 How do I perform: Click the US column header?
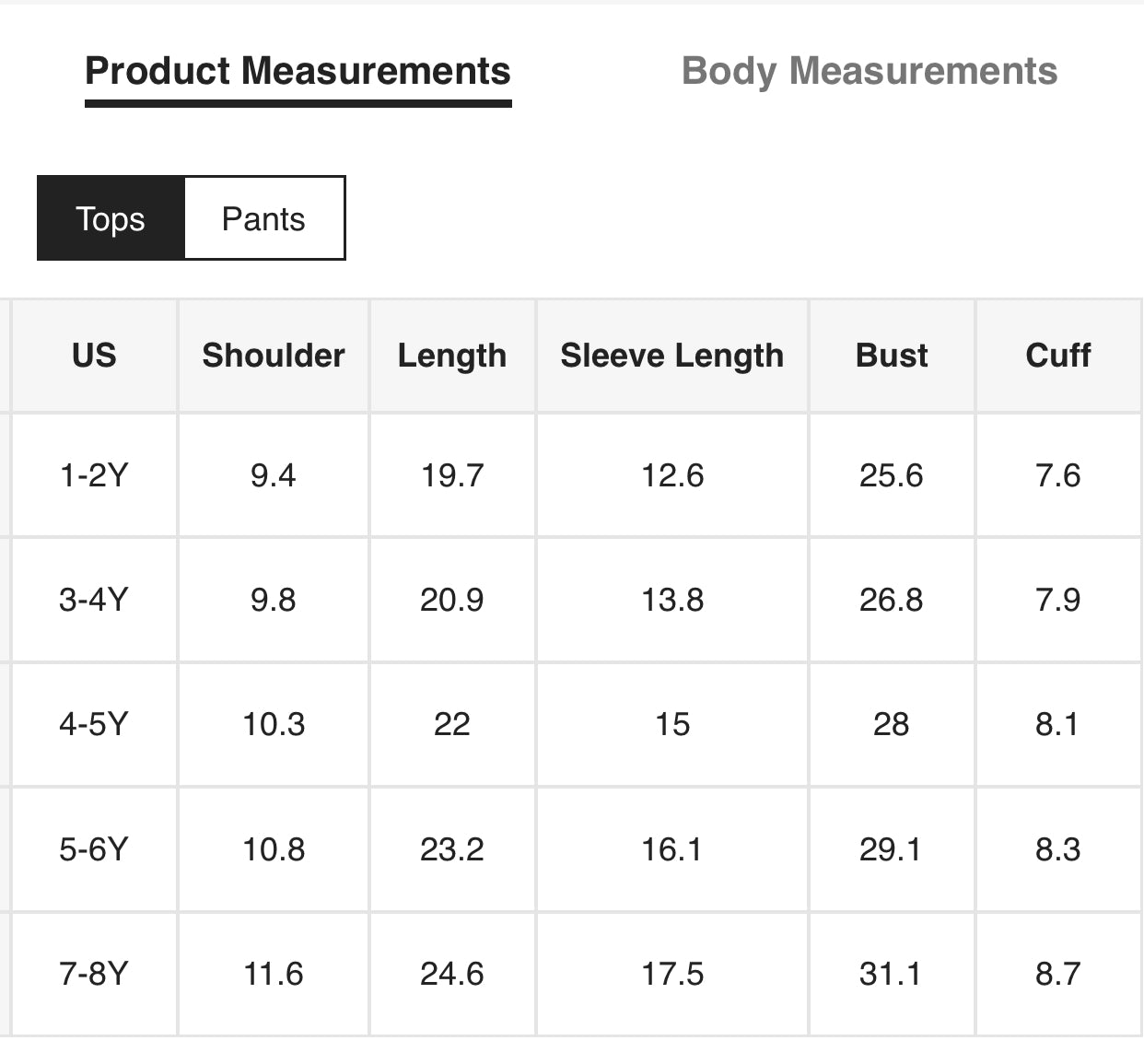(94, 356)
